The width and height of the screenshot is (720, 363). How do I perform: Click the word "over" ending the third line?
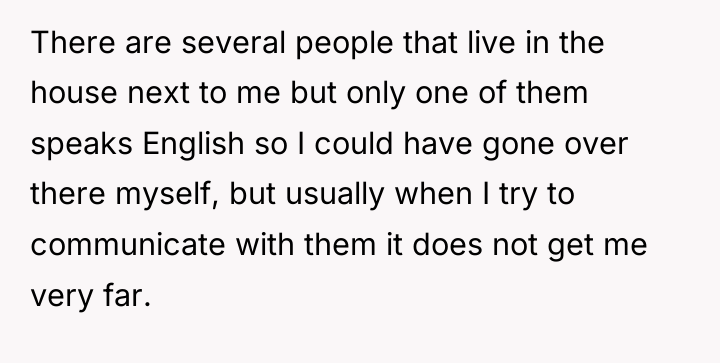tap(596, 146)
